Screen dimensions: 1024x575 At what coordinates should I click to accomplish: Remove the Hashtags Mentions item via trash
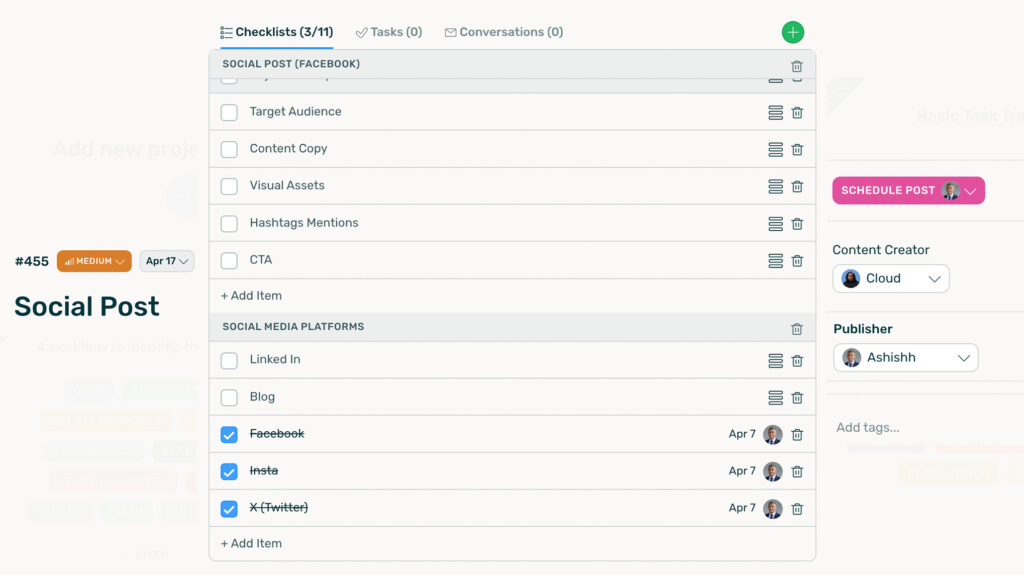797,224
